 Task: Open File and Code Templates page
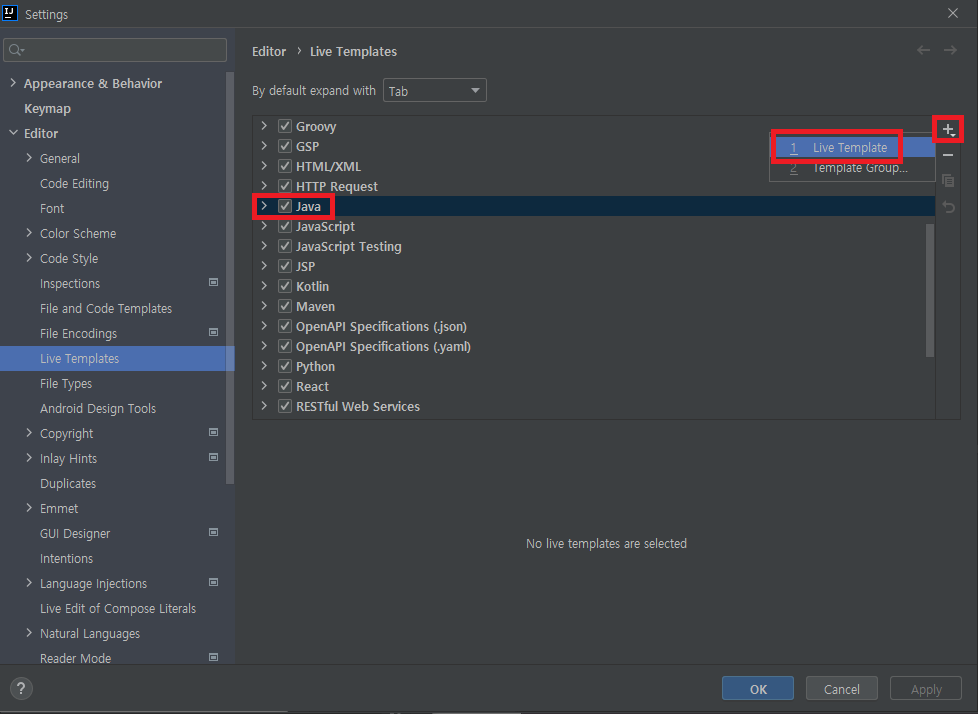point(106,308)
